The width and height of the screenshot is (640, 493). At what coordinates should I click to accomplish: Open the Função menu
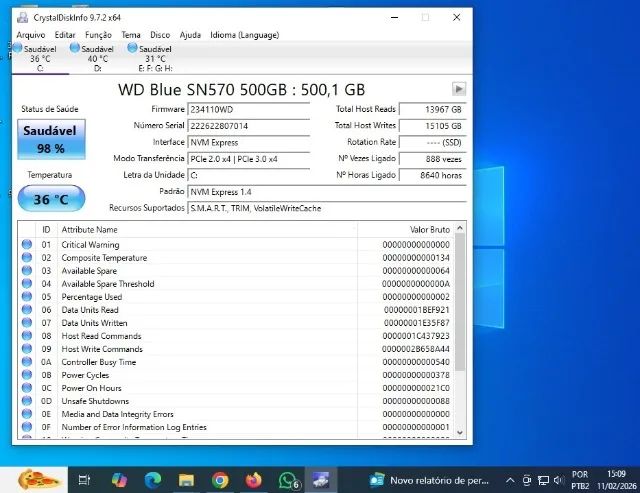pos(98,35)
